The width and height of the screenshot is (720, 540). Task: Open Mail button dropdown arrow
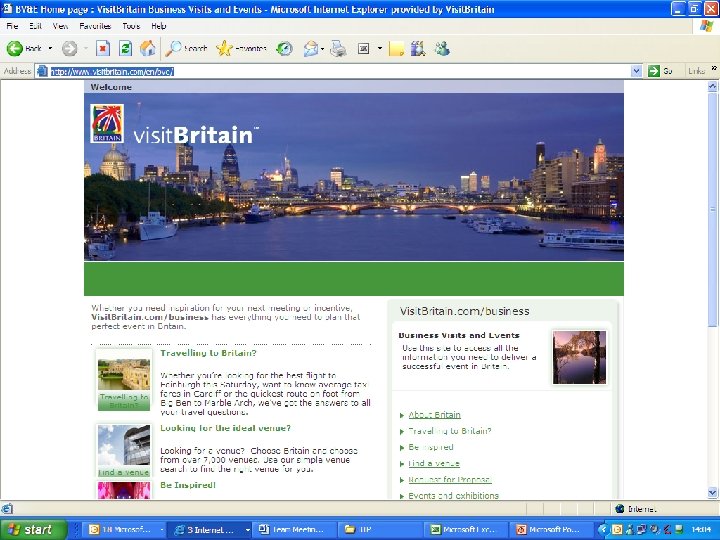point(322,48)
